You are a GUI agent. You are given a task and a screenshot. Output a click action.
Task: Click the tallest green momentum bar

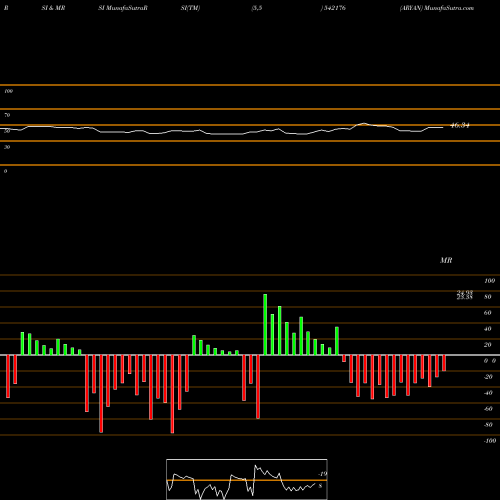(x=265, y=324)
